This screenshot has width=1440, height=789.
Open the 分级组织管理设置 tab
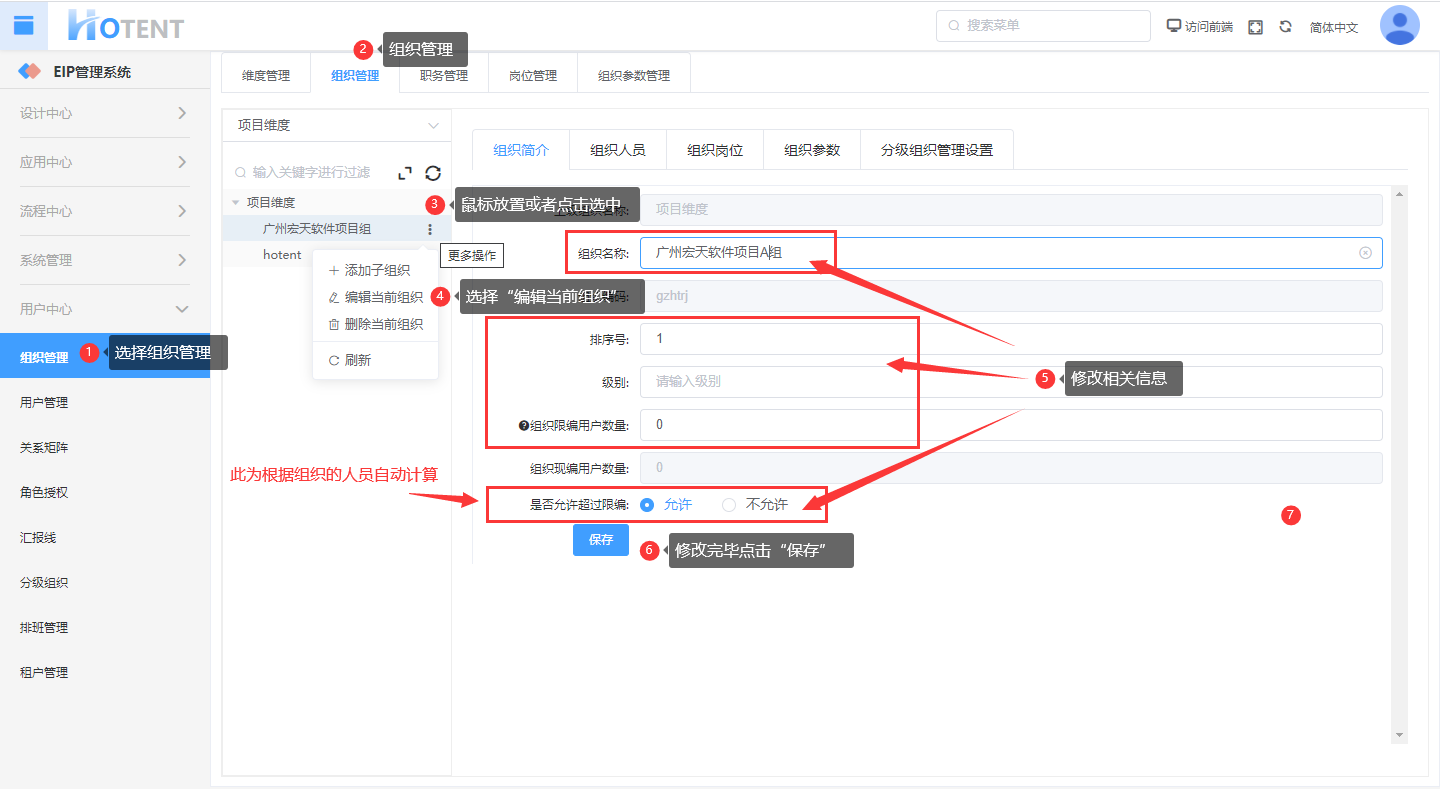tap(937, 150)
